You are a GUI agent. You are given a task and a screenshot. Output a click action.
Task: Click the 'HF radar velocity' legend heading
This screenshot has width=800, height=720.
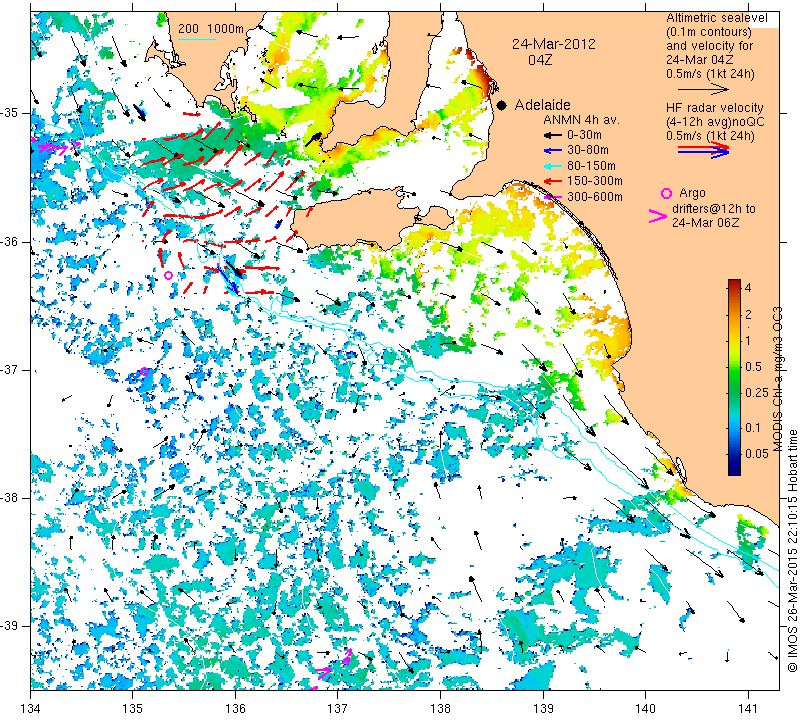click(x=714, y=108)
